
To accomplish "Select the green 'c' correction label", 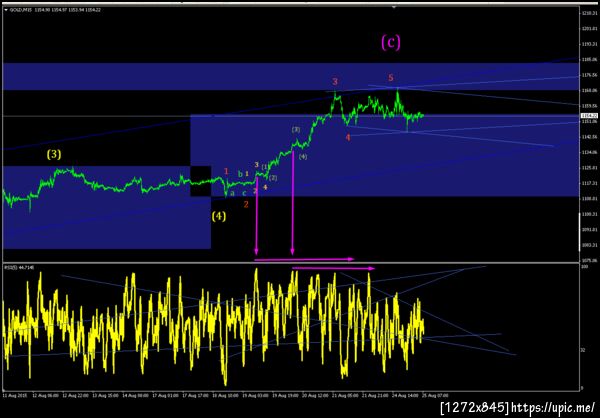I will pyautogui.click(x=244, y=193).
